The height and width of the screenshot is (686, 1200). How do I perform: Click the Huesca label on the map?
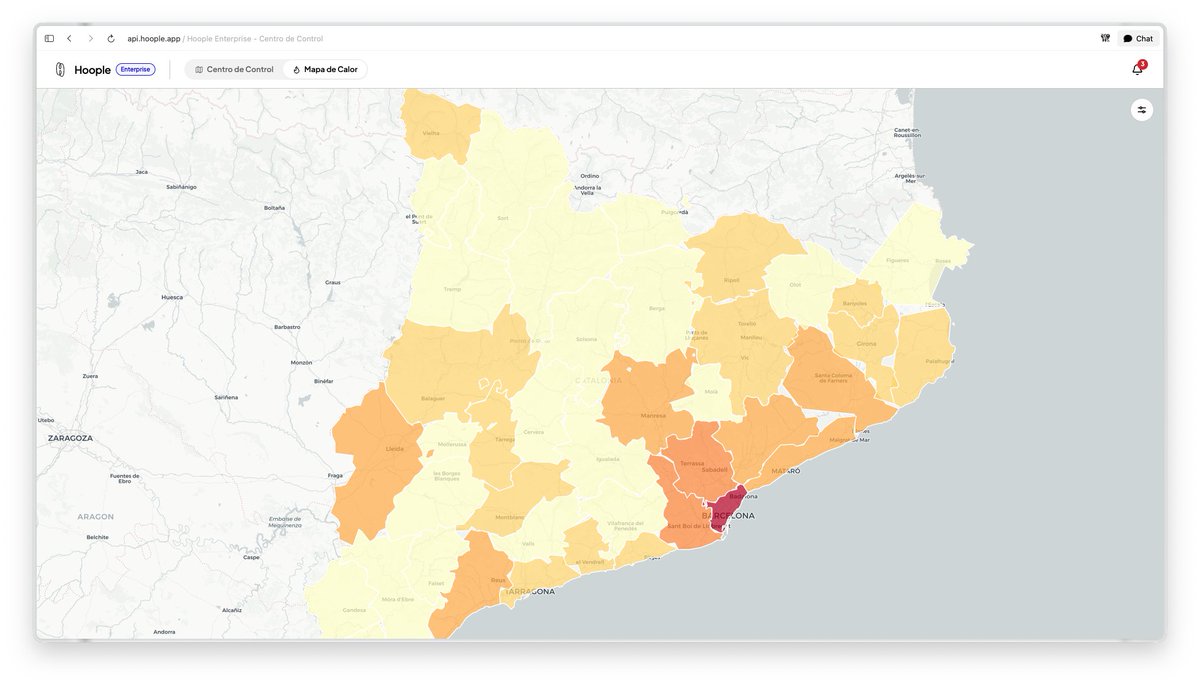point(172,297)
